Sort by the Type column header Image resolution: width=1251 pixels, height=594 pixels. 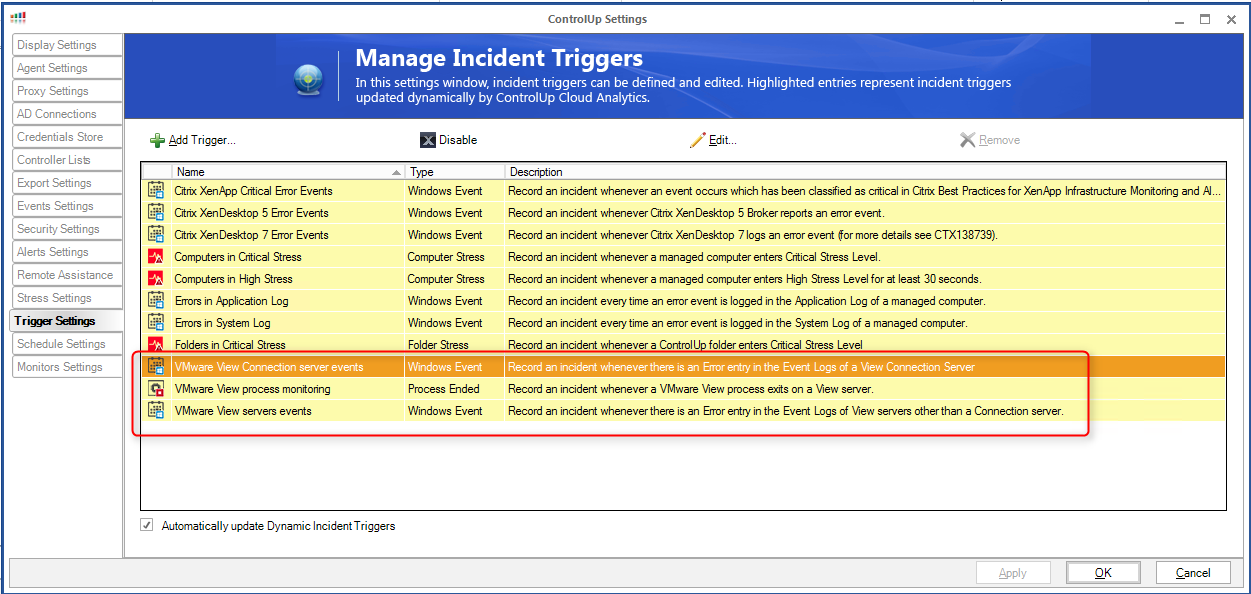(x=455, y=172)
